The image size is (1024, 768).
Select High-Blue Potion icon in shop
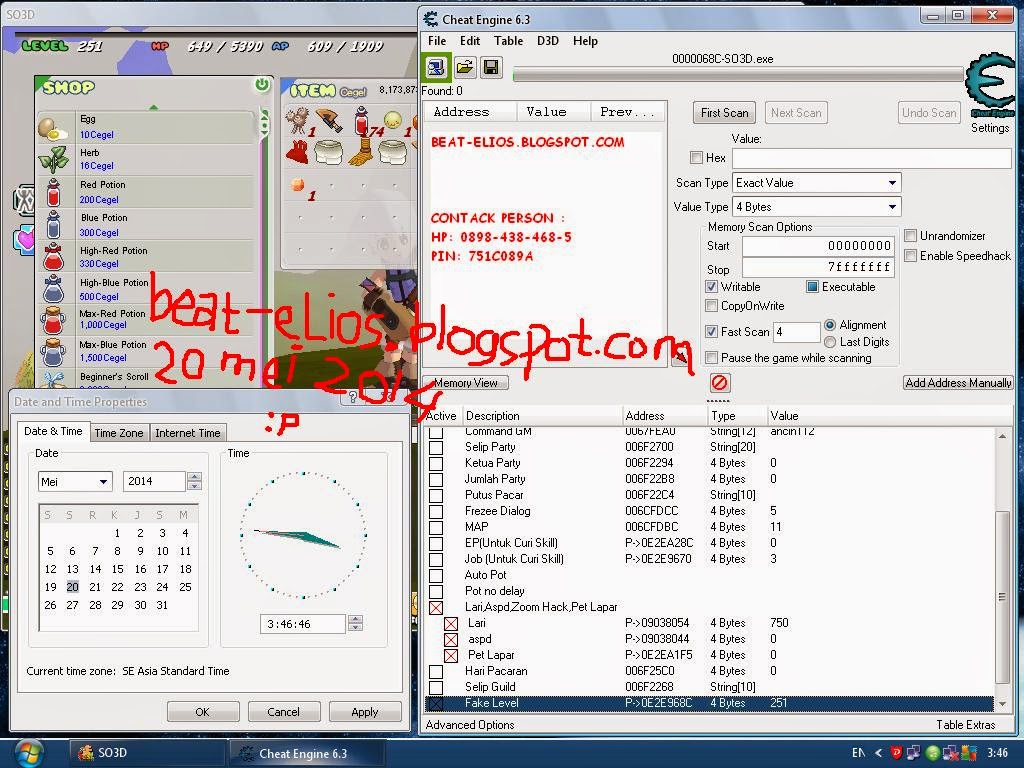pos(54,289)
